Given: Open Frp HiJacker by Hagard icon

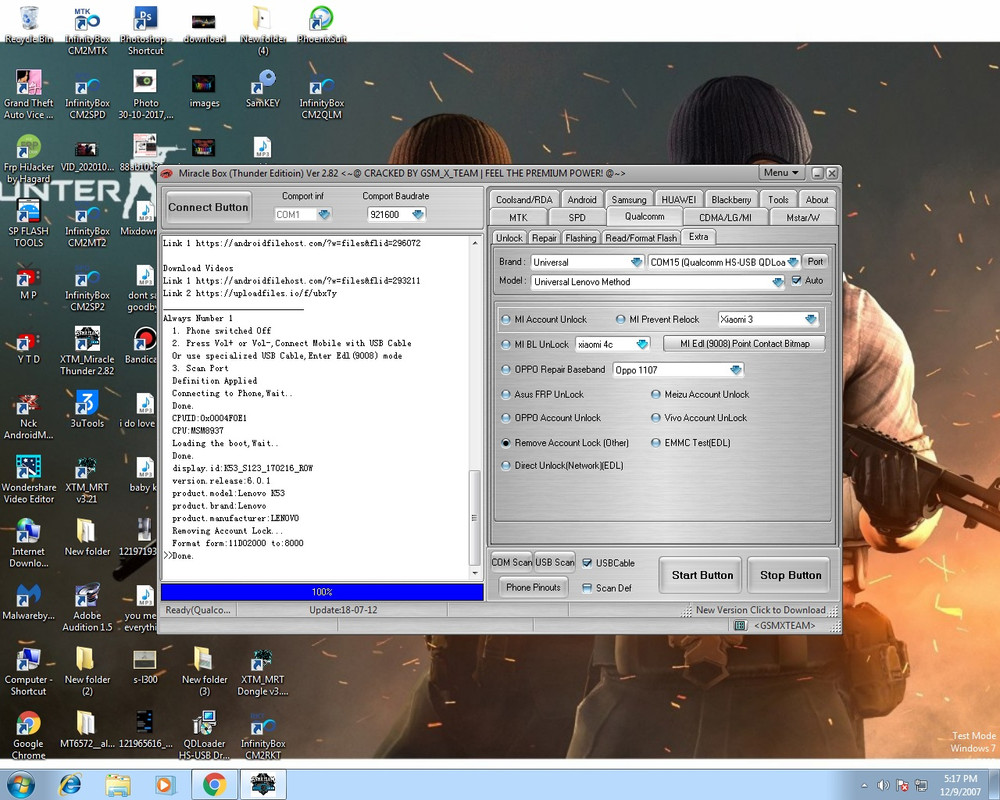Looking at the screenshot, I should 29,159.
